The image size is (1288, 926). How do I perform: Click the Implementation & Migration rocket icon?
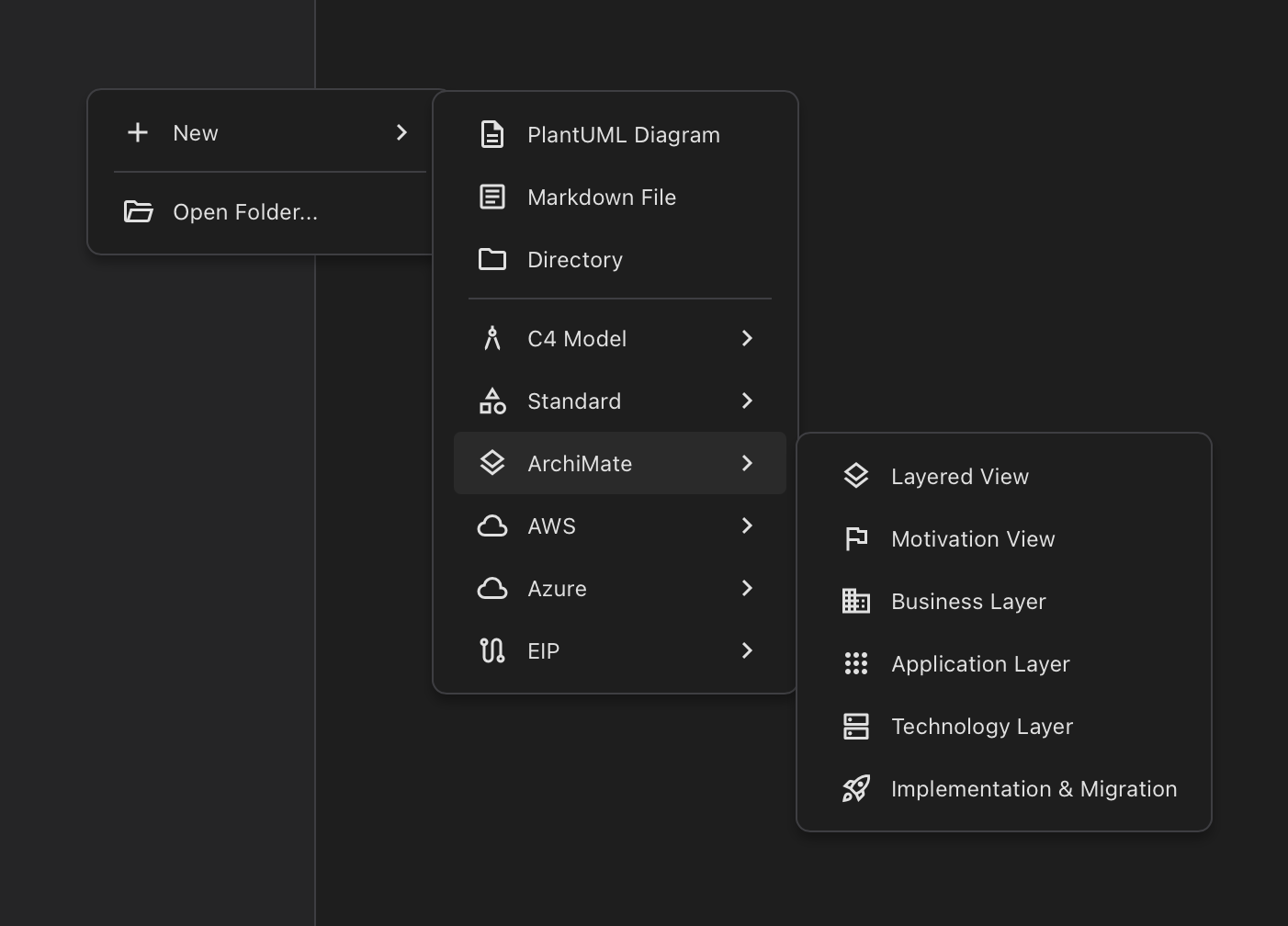tap(856, 788)
